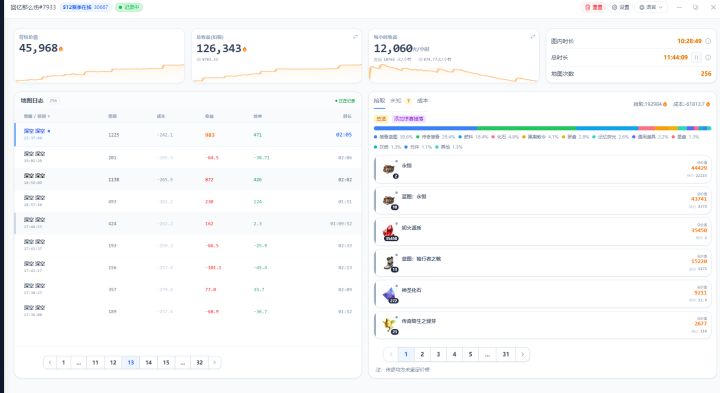
Task: Click current map log page 13
Action: click(x=131, y=362)
